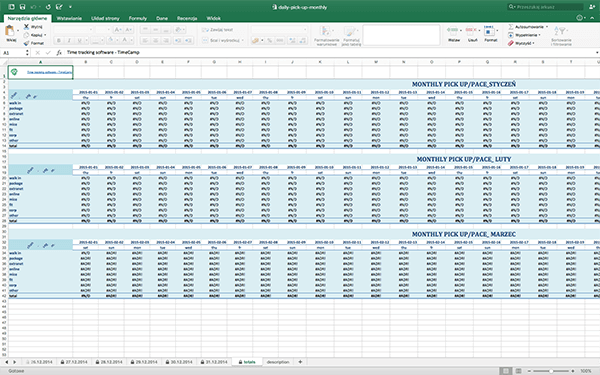
Task: Align text right
Action: (166, 40)
